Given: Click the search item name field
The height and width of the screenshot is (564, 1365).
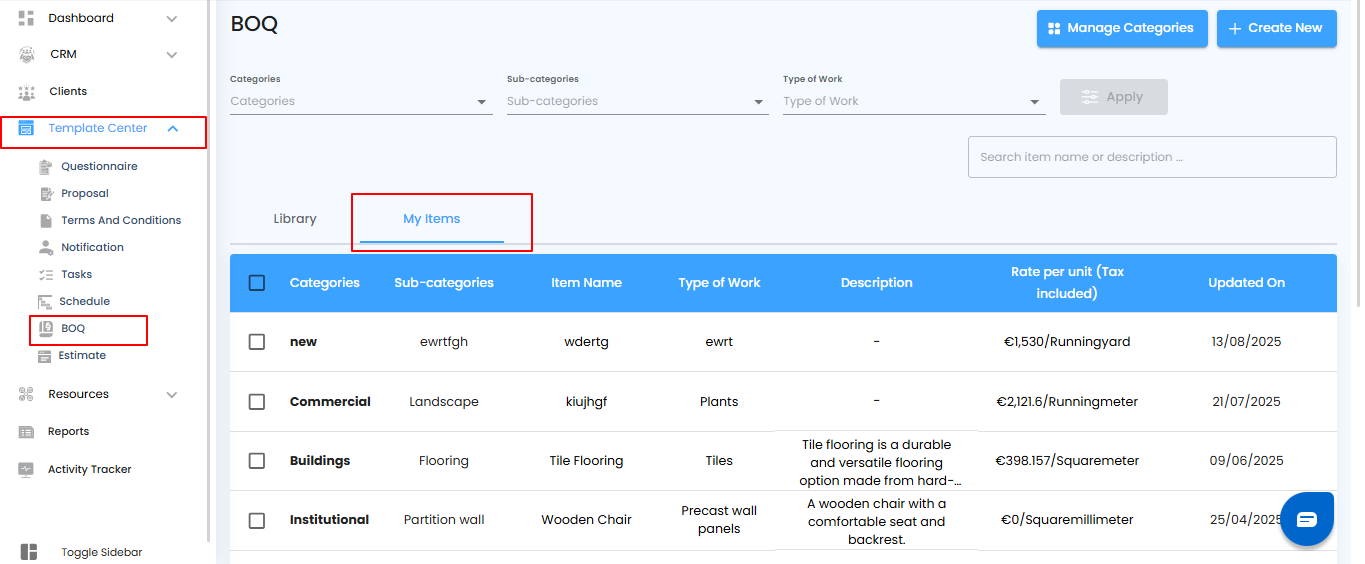Looking at the screenshot, I should pyautogui.click(x=1151, y=157).
